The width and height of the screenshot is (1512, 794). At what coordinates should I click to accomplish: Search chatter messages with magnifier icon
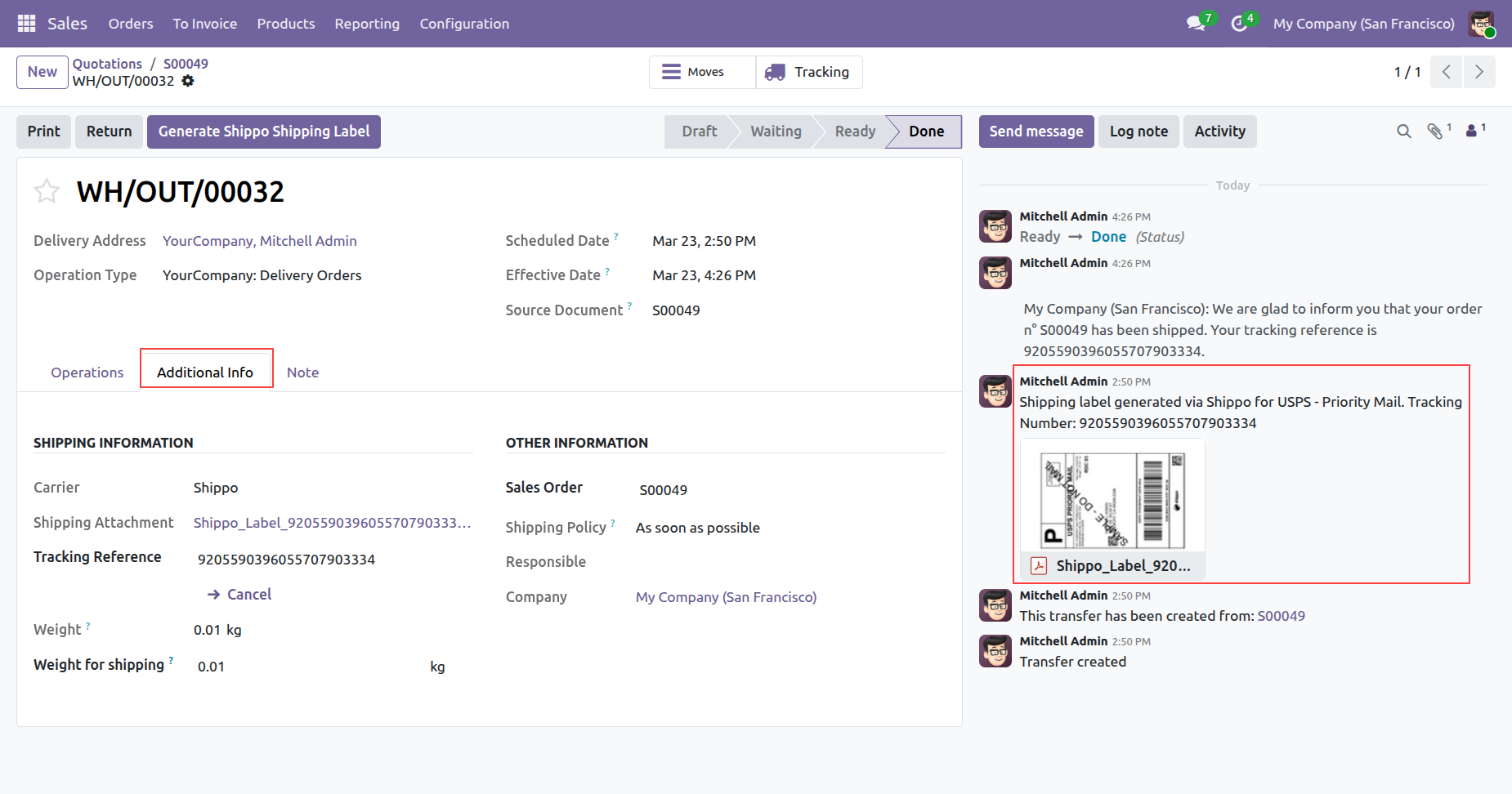[x=1403, y=132]
